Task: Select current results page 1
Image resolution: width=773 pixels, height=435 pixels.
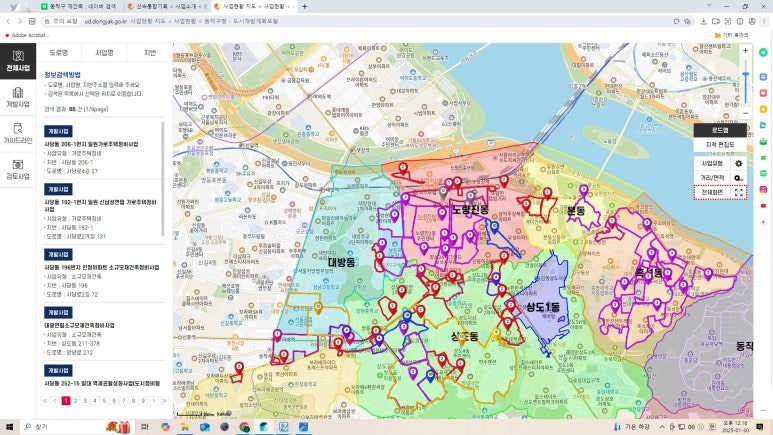Action: point(66,401)
